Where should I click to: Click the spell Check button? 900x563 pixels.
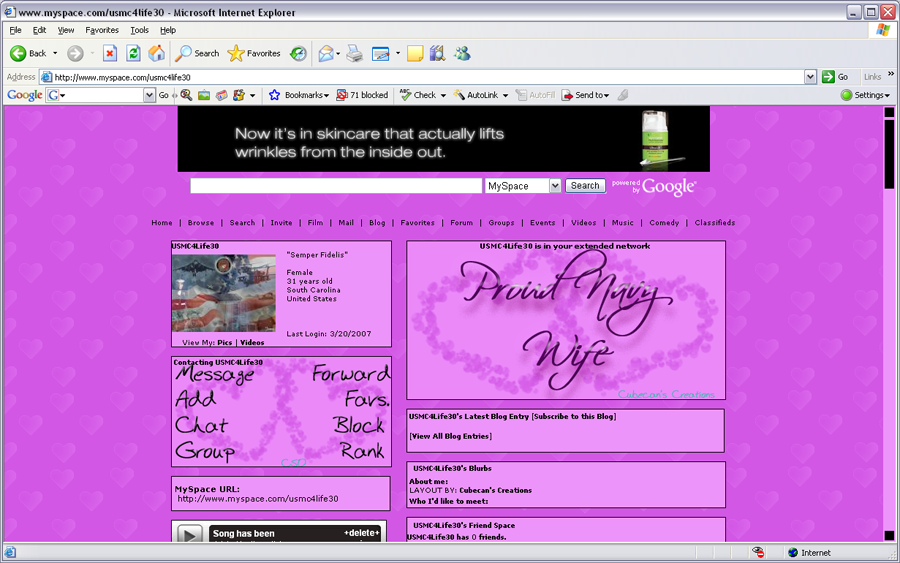tap(418, 95)
